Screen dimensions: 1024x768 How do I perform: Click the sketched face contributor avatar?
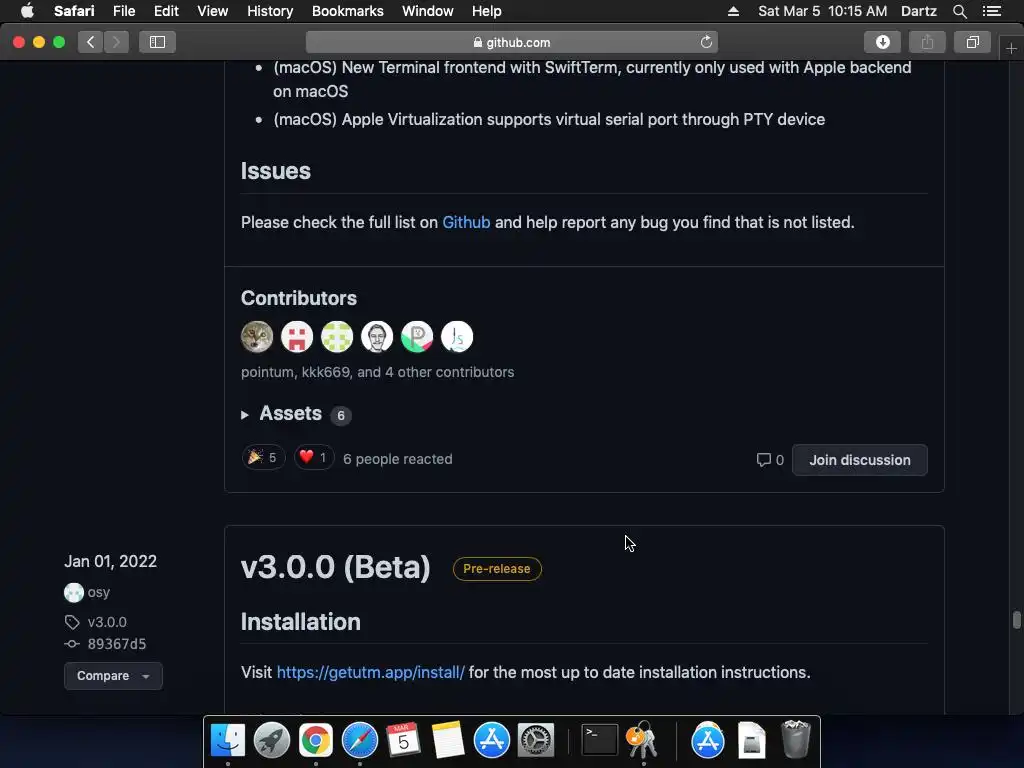pos(377,337)
